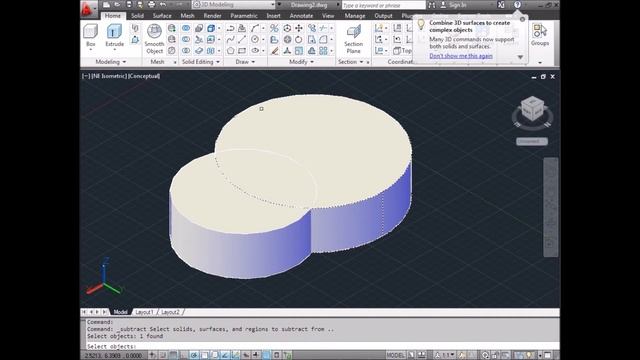Choose the Solid Subtract tool

186,40
